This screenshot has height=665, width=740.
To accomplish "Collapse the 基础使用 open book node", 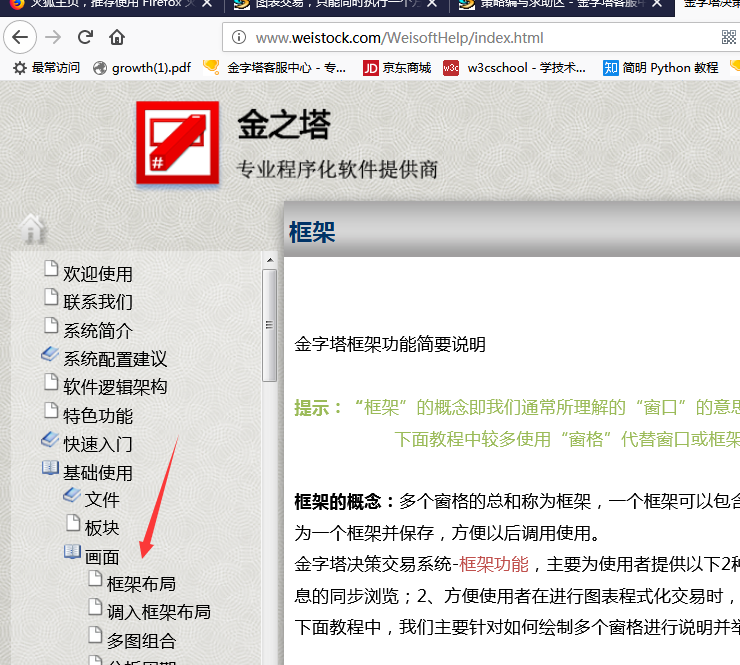I will pyautogui.click(x=98, y=472).
